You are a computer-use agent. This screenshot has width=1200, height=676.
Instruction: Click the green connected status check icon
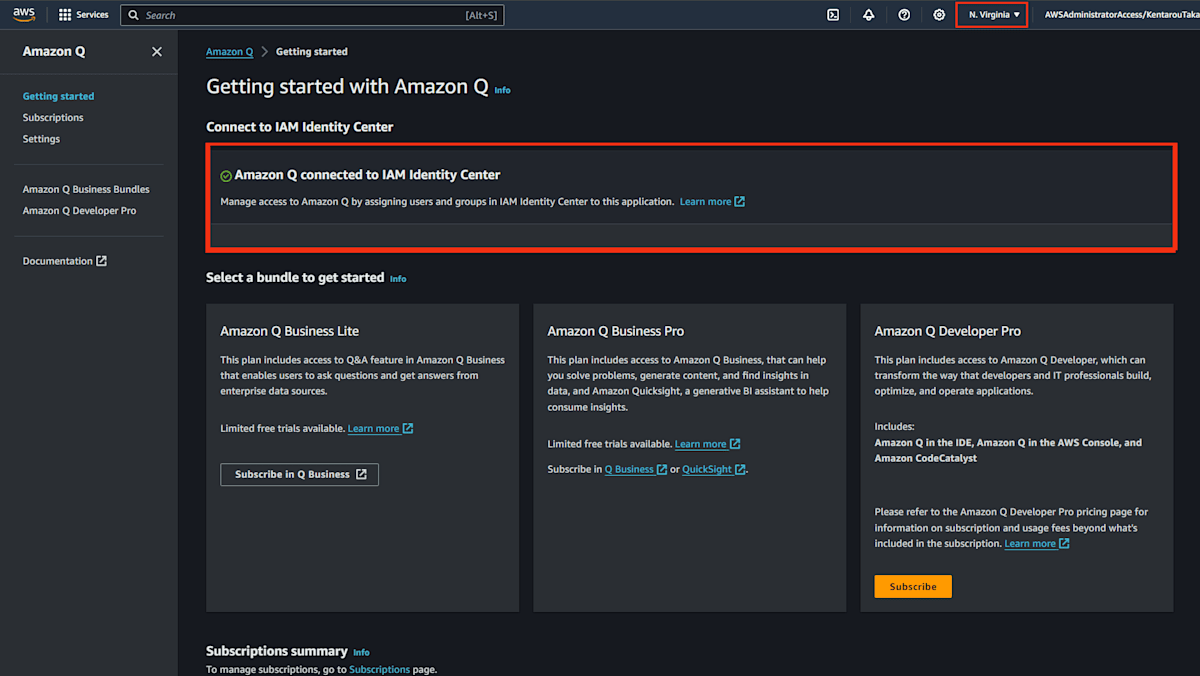coord(226,175)
